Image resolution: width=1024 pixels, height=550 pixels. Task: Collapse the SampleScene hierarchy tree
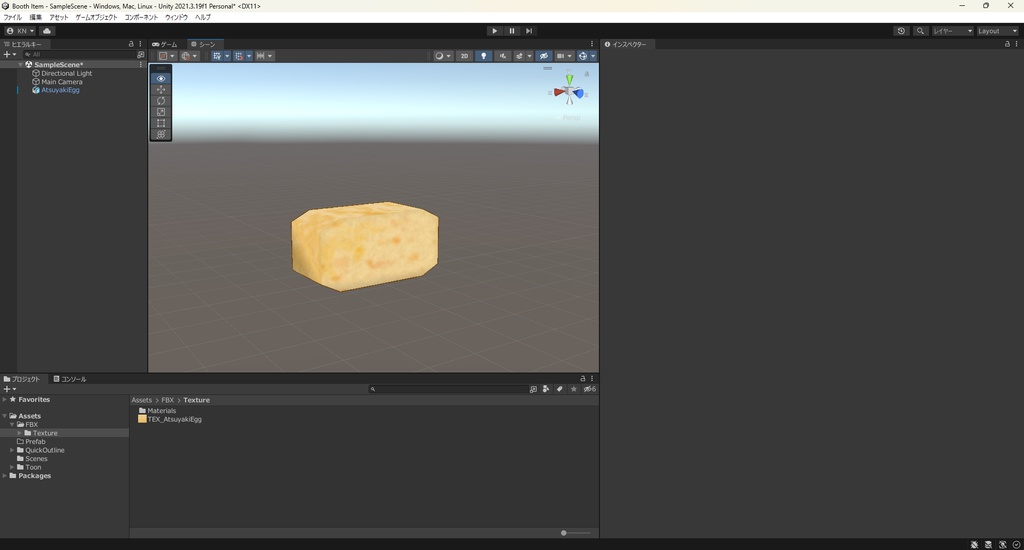(20, 65)
